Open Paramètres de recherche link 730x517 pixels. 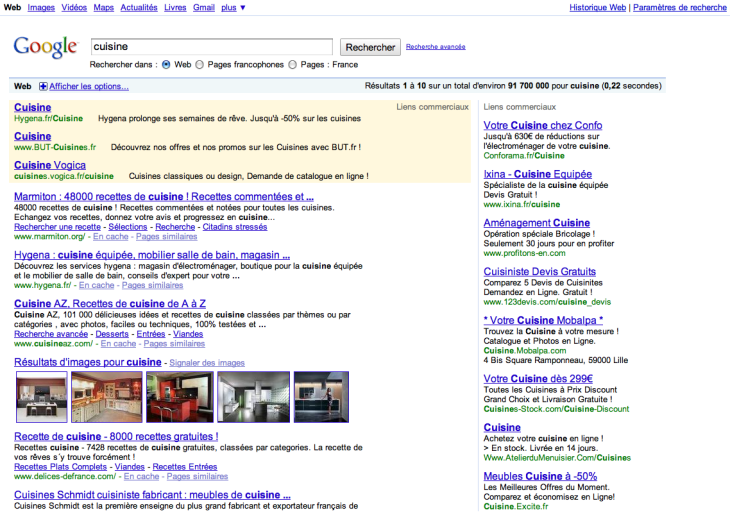[x=679, y=7]
